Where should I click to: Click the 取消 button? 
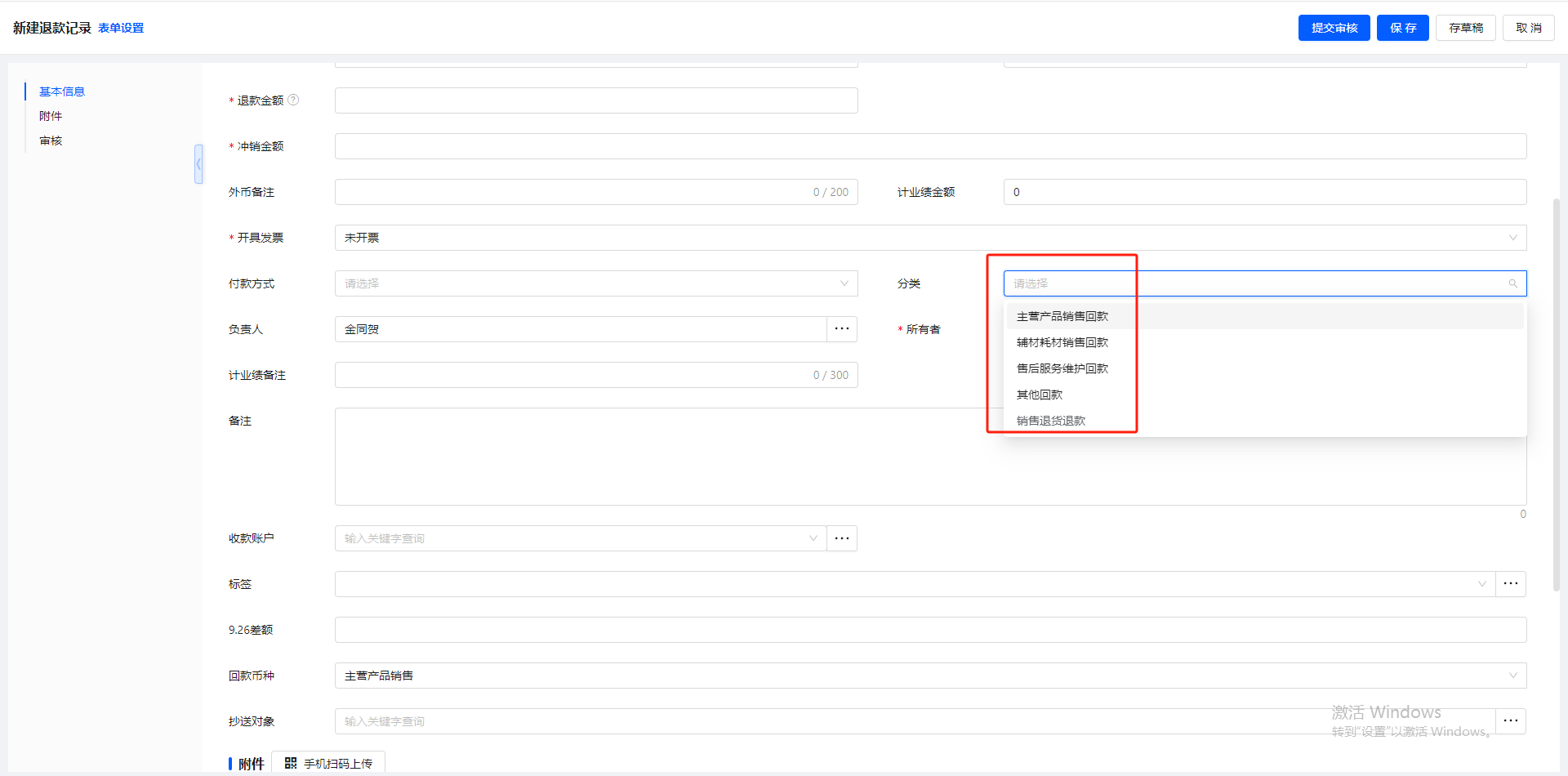(x=1529, y=28)
